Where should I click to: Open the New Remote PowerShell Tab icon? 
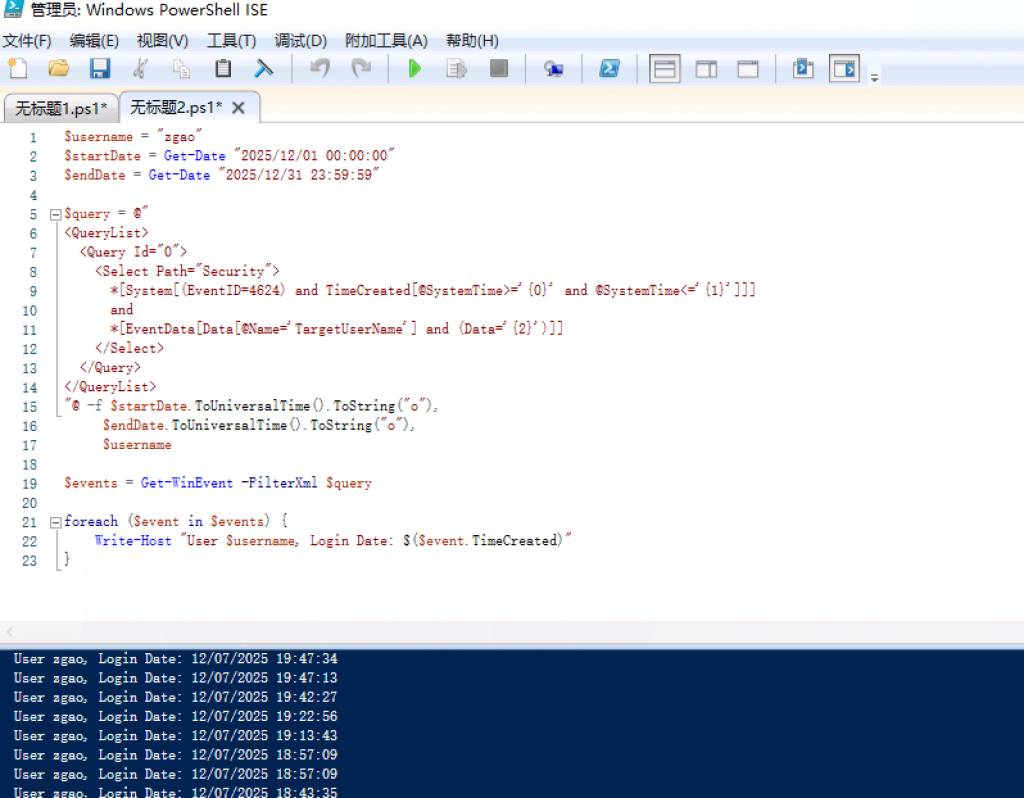(x=554, y=69)
